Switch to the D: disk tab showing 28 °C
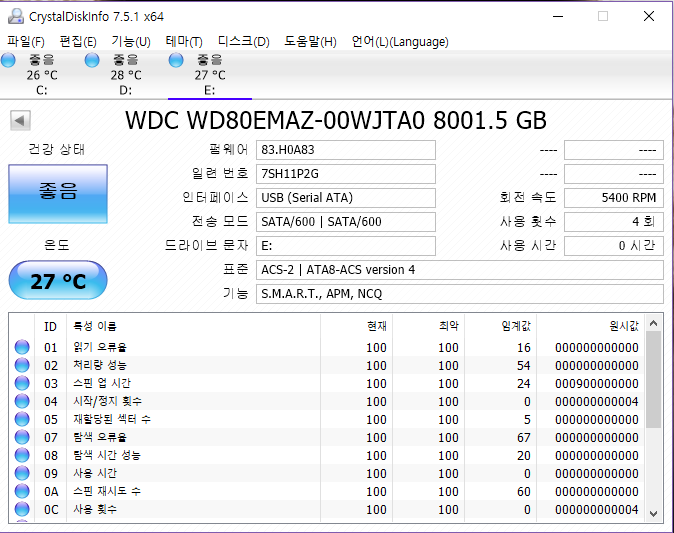 click(126, 75)
